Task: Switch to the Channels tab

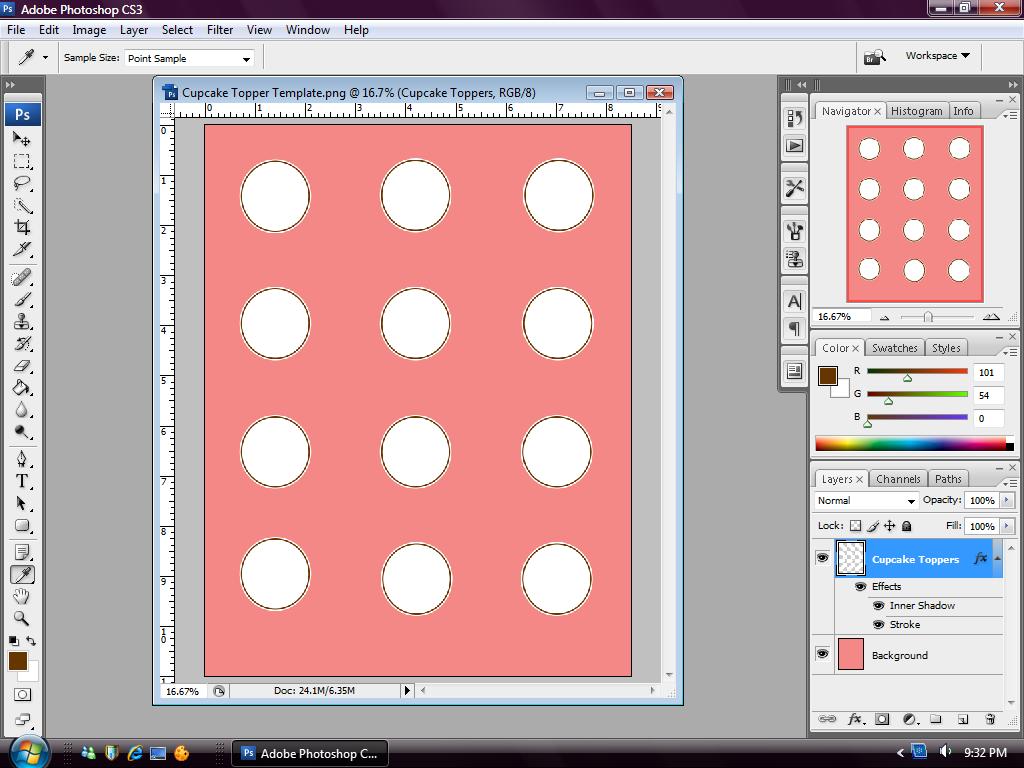Action: coord(898,479)
